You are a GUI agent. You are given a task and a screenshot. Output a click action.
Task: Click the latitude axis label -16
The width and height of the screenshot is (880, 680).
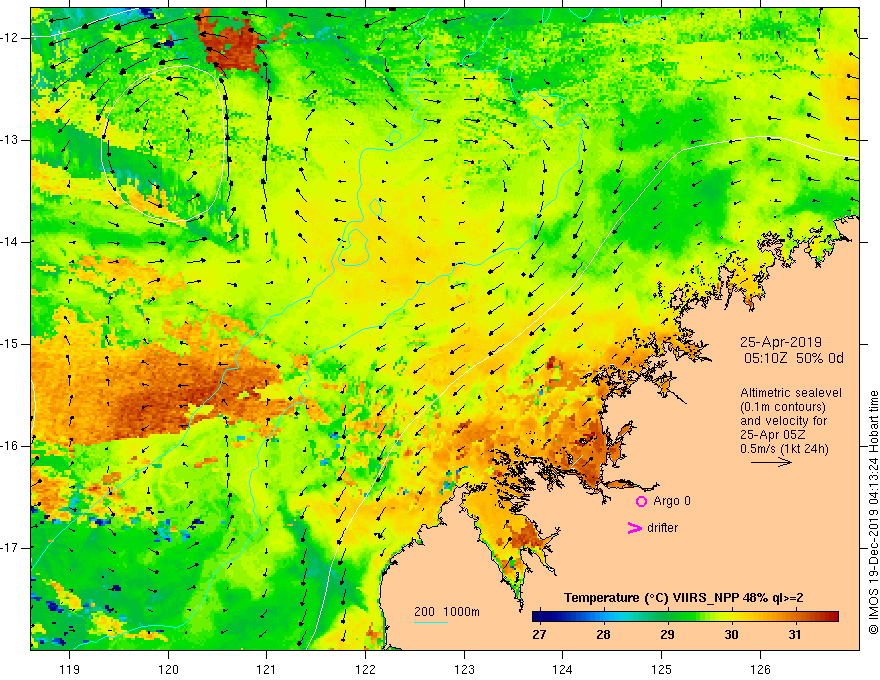11,446
